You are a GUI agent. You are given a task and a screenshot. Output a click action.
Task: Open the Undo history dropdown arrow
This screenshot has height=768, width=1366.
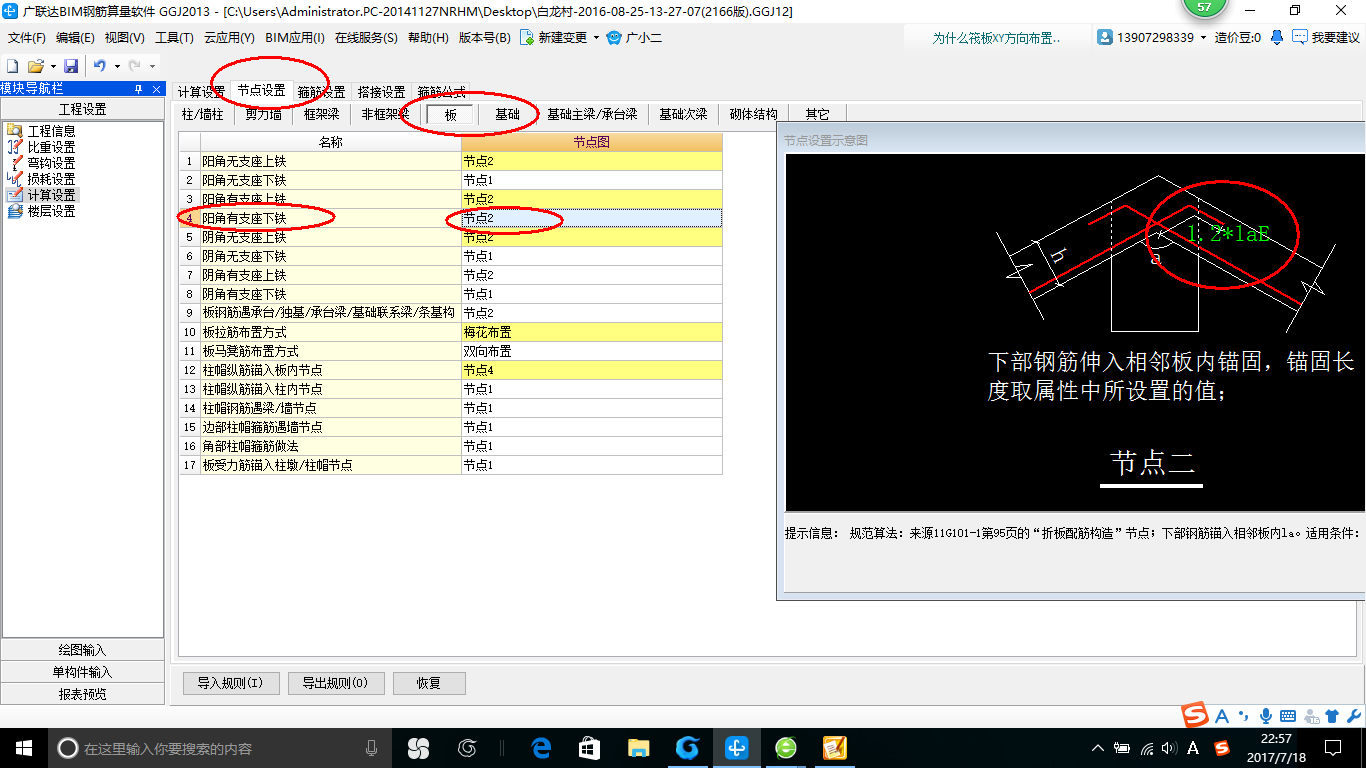[x=118, y=67]
